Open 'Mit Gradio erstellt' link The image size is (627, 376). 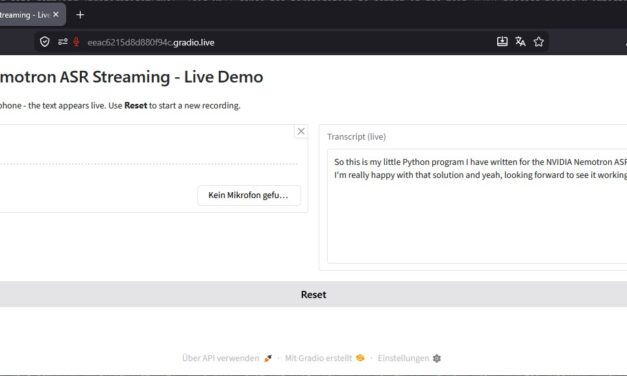tap(325, 358)
